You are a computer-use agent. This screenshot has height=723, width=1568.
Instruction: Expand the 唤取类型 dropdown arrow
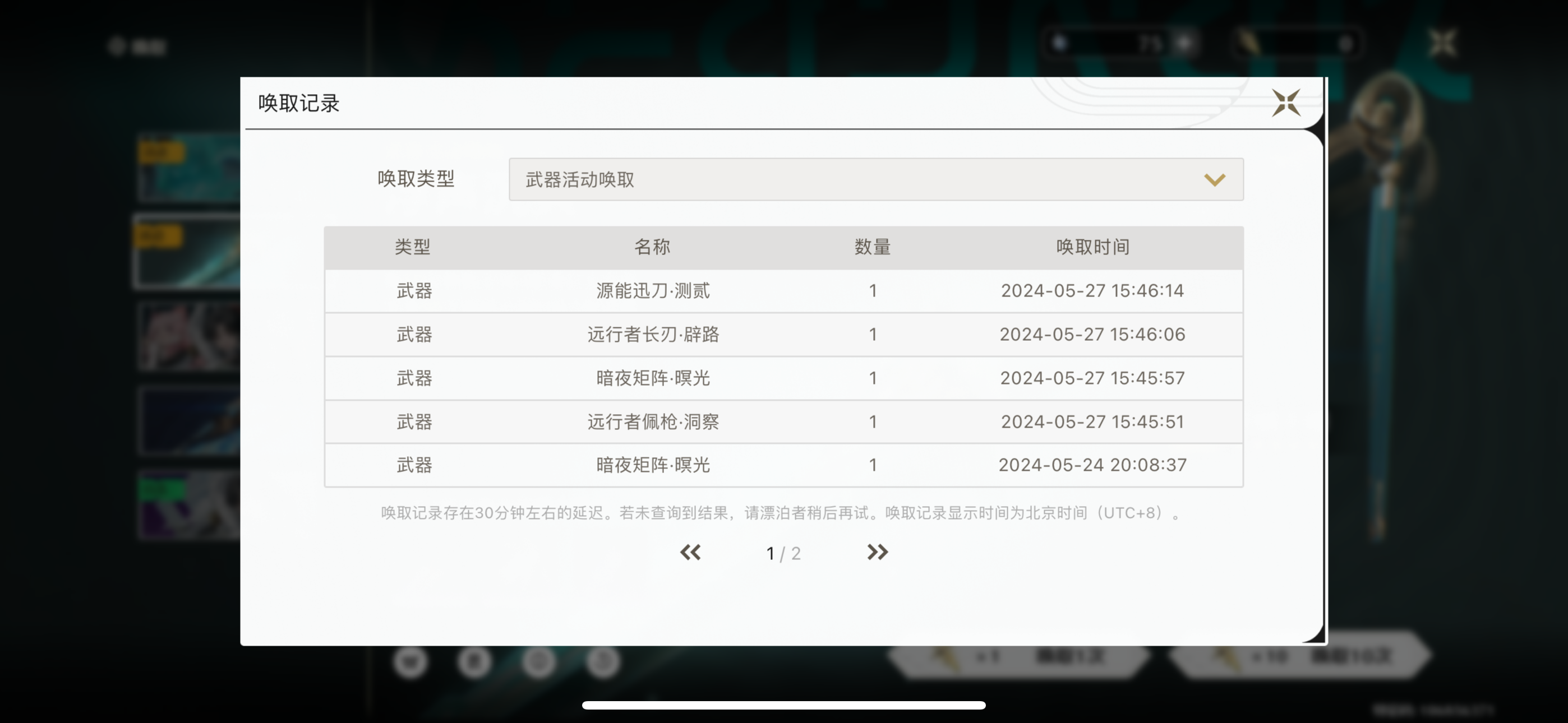click(x=1214, y=179)
